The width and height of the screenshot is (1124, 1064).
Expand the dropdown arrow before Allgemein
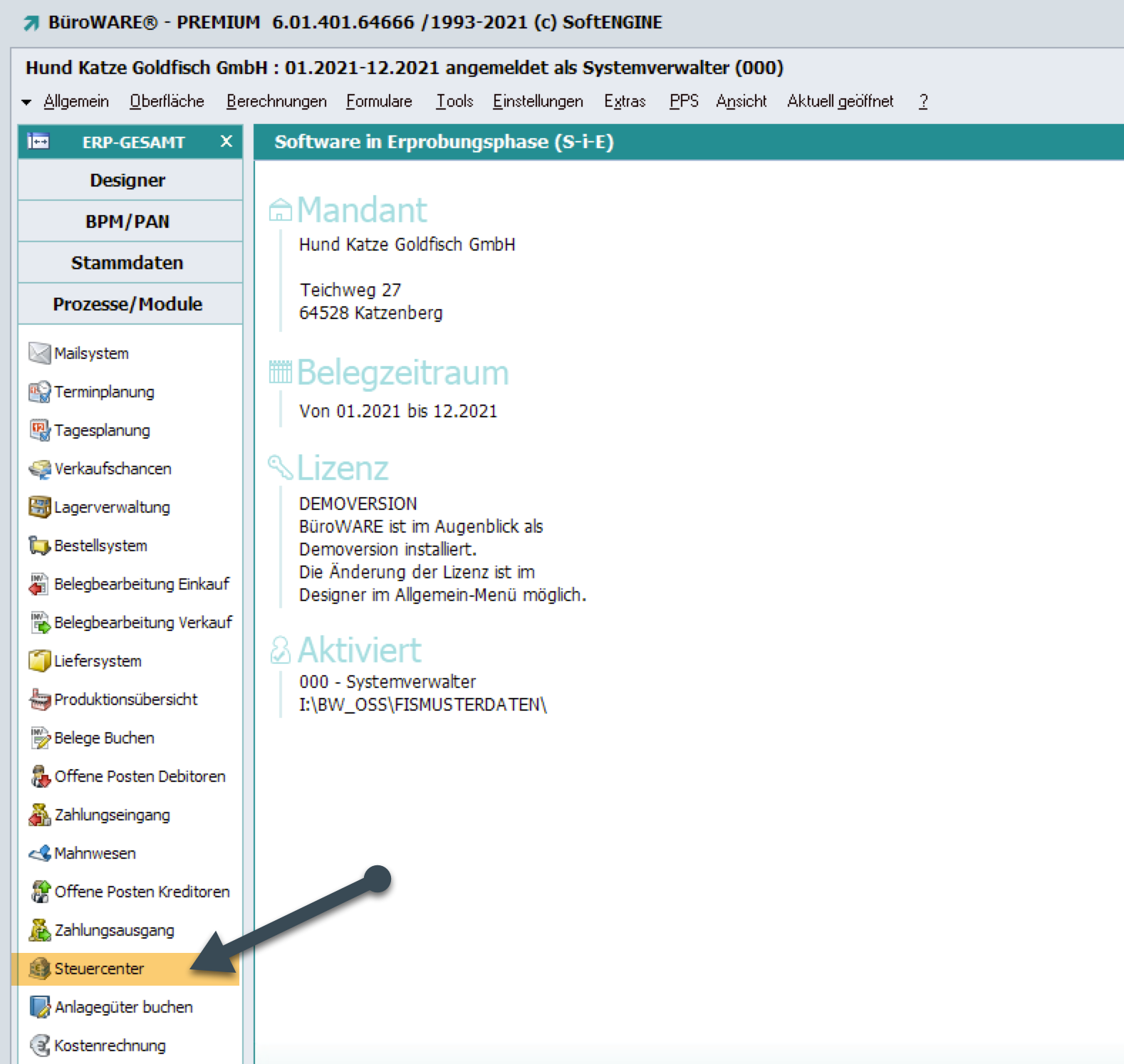[26, 102]
